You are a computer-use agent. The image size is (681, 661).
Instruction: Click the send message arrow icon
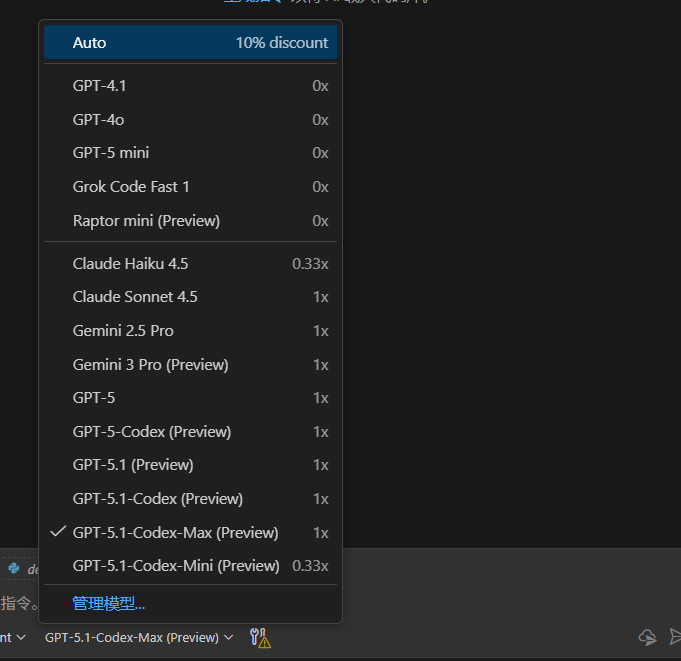point(675,637)
